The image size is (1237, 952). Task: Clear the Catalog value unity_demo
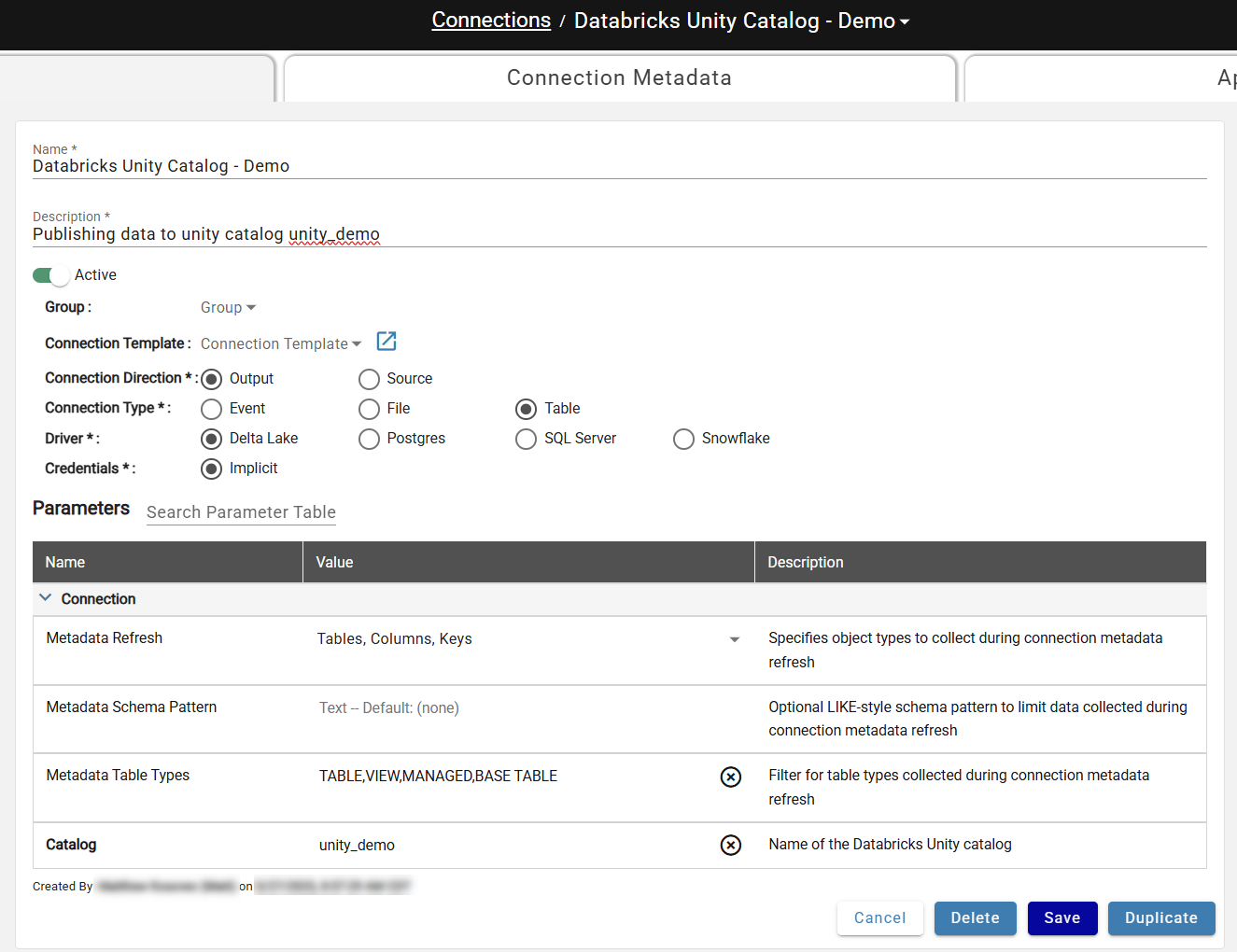[x=731, y=845]
